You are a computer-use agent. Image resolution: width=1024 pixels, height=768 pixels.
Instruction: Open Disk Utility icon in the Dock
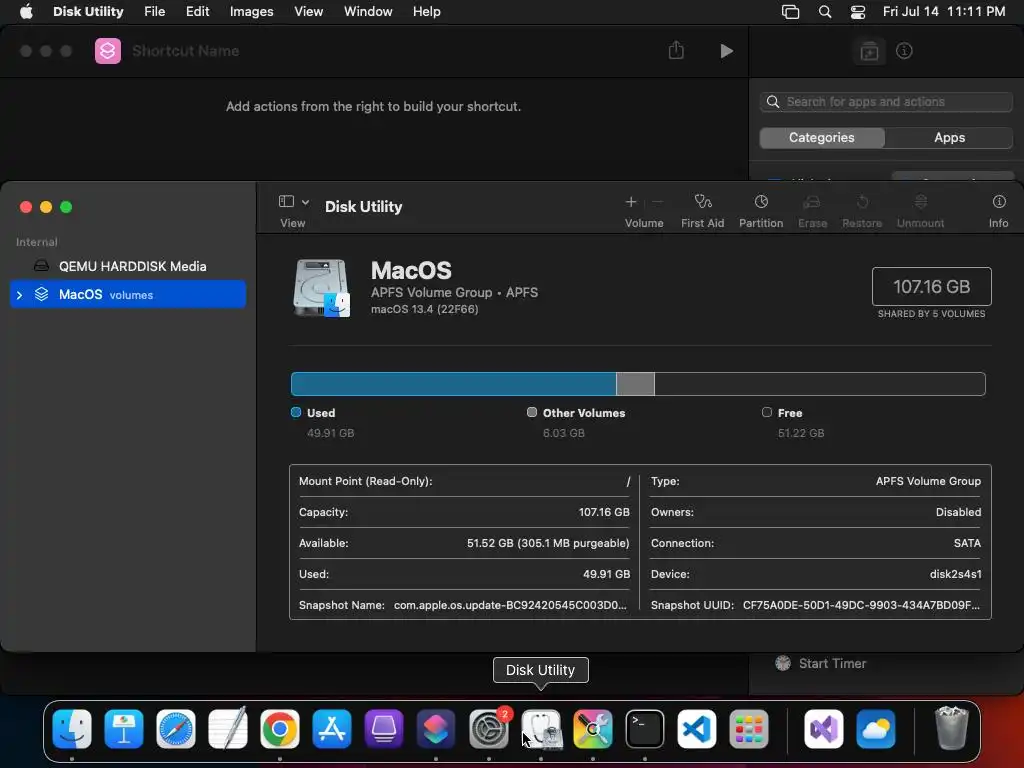coord(541,729)
